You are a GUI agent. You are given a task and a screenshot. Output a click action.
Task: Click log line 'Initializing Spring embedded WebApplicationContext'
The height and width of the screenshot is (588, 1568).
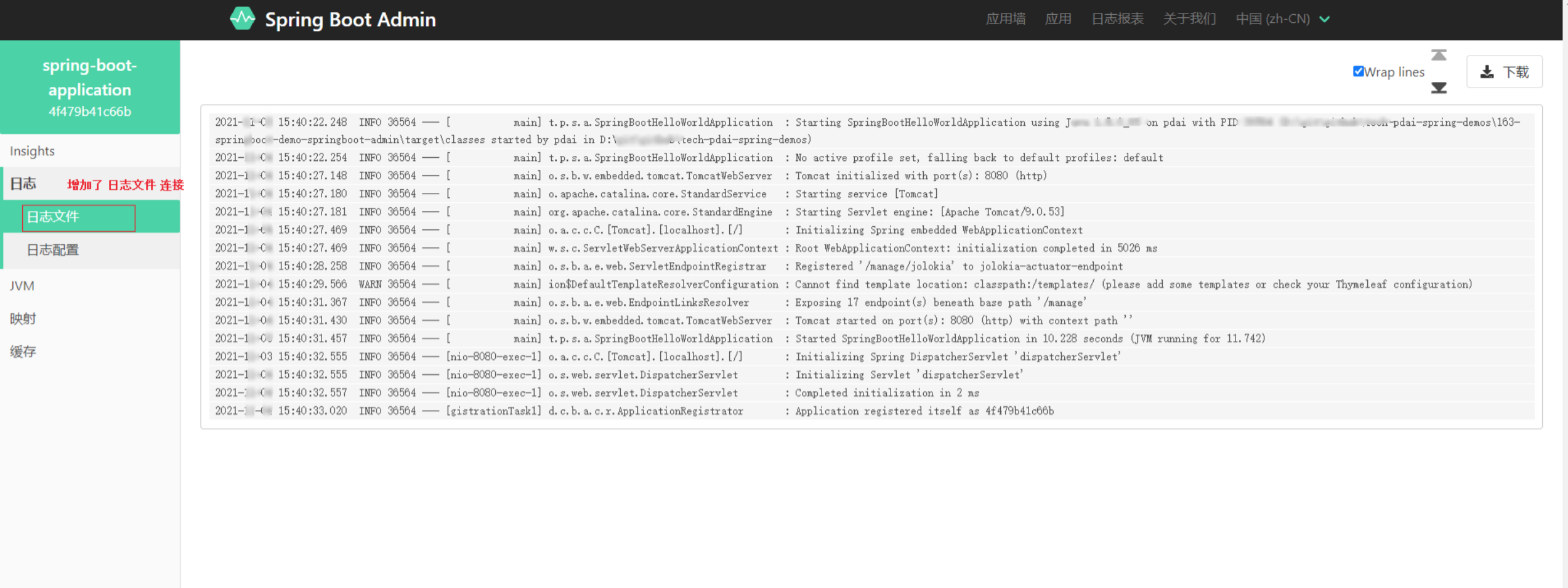(871, 230)
